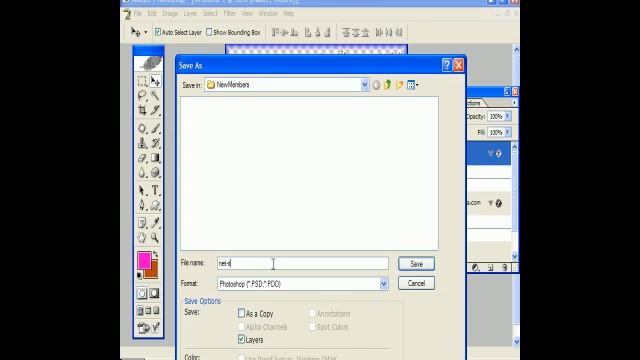Select the Notes tool
Viewport: 640px width, 360px height.
point(142,223)
